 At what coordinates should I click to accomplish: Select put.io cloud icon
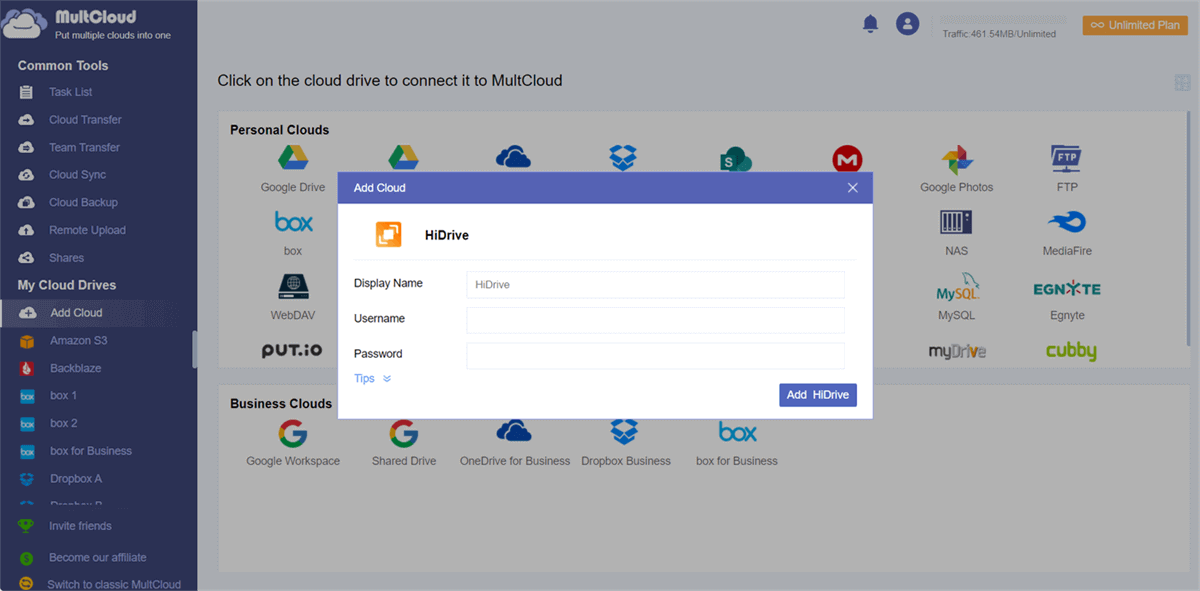[292, 351]
